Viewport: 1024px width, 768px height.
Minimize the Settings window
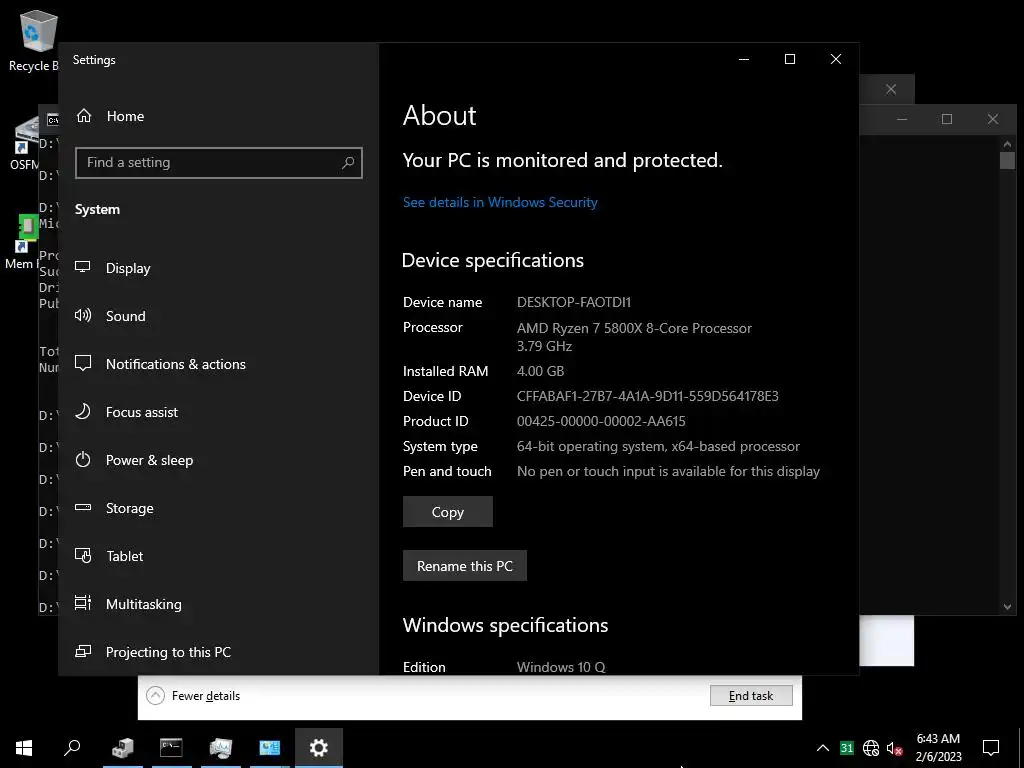tap(744, 59)
